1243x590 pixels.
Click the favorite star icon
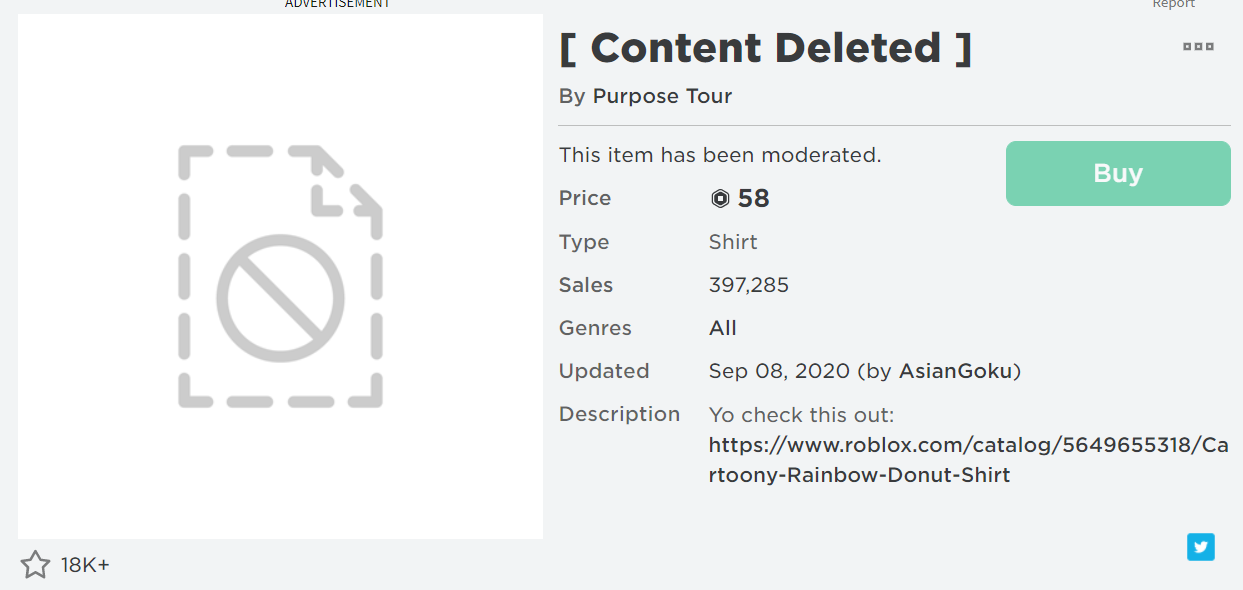[x=35, y=565]
